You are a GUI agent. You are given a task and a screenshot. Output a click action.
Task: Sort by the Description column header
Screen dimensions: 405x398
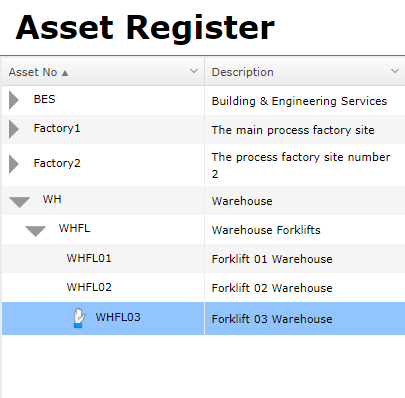(x=305, y=72)
